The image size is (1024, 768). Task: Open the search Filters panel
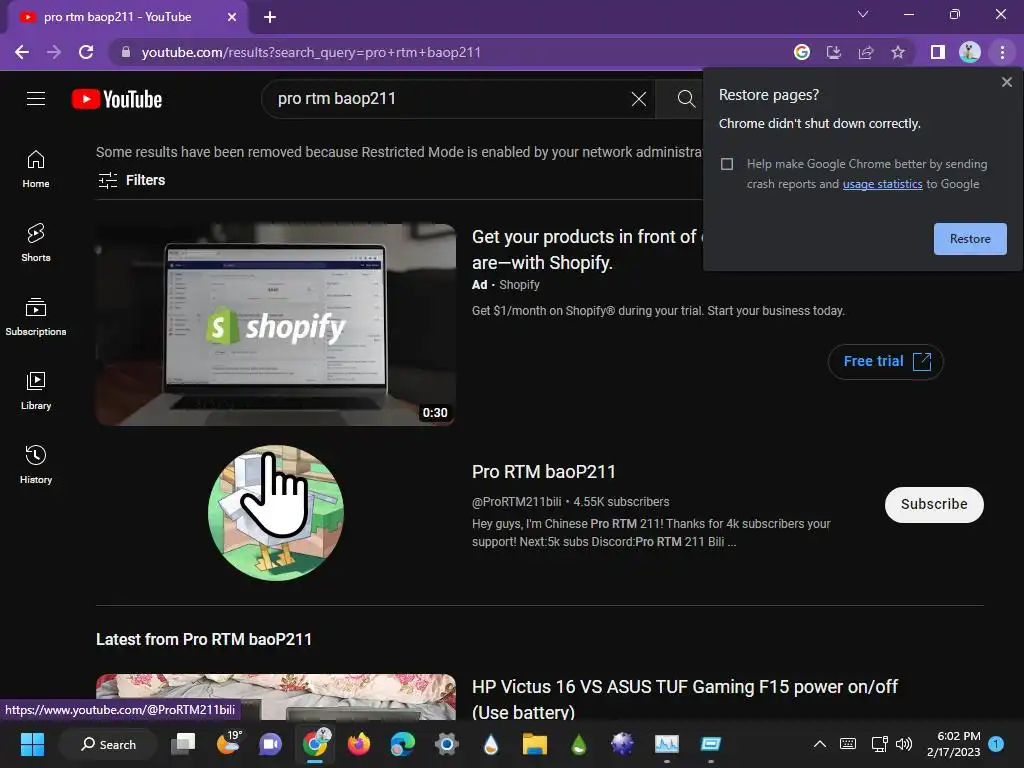pyautogui.click(x=131, y=180)
